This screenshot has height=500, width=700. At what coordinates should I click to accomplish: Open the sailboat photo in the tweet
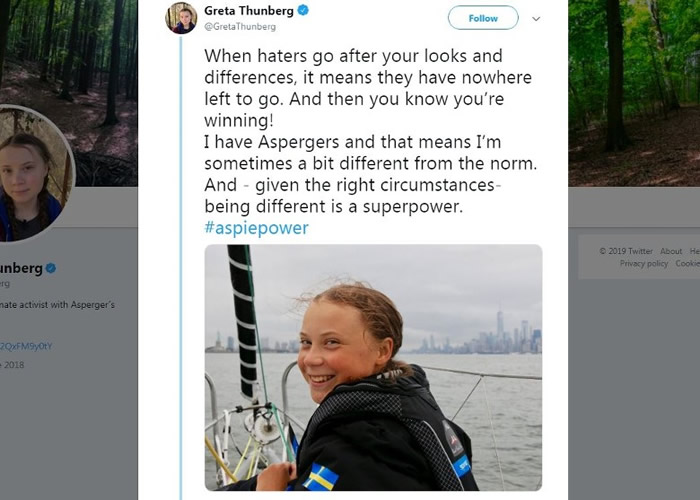click(x=373, y=367)
